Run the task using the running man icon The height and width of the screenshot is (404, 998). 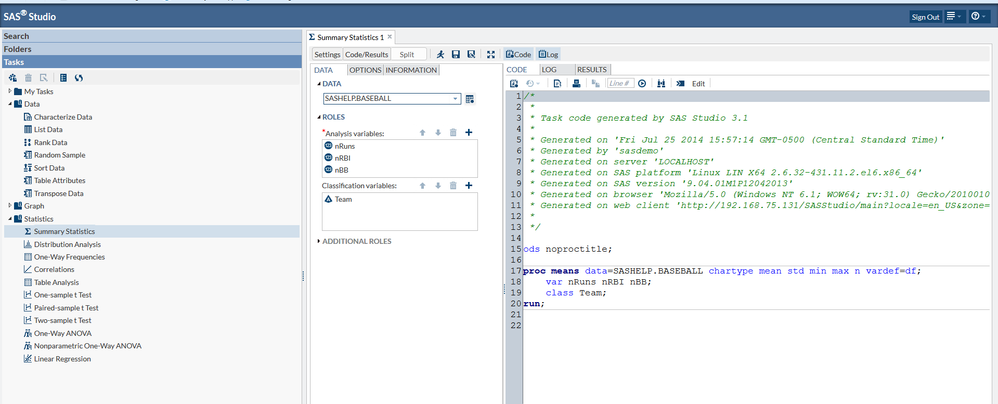[441, 54]
